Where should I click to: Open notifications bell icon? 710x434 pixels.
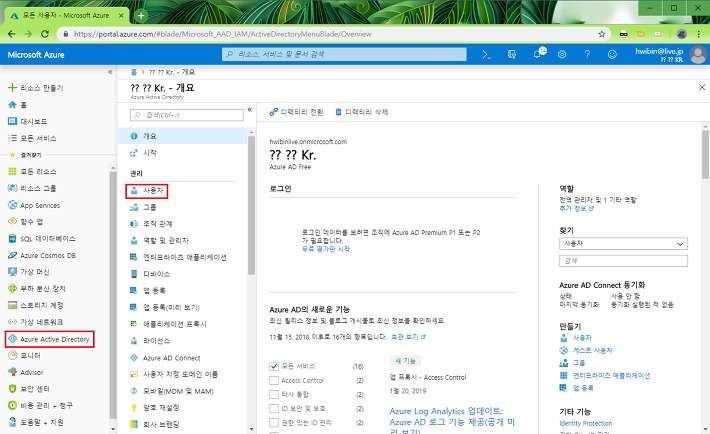pos(538,54)
